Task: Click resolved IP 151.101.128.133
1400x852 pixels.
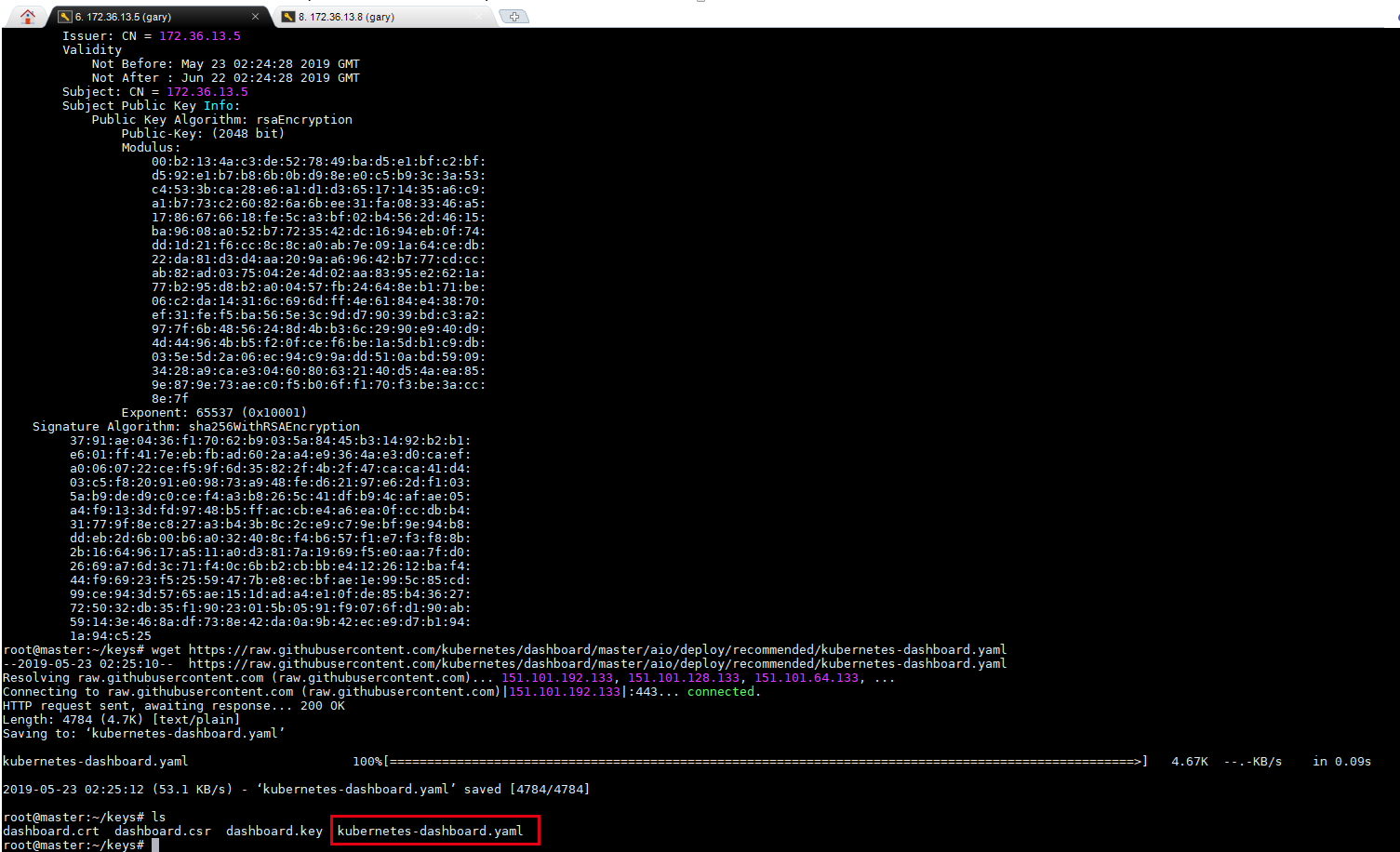Action: pos(684,677)
